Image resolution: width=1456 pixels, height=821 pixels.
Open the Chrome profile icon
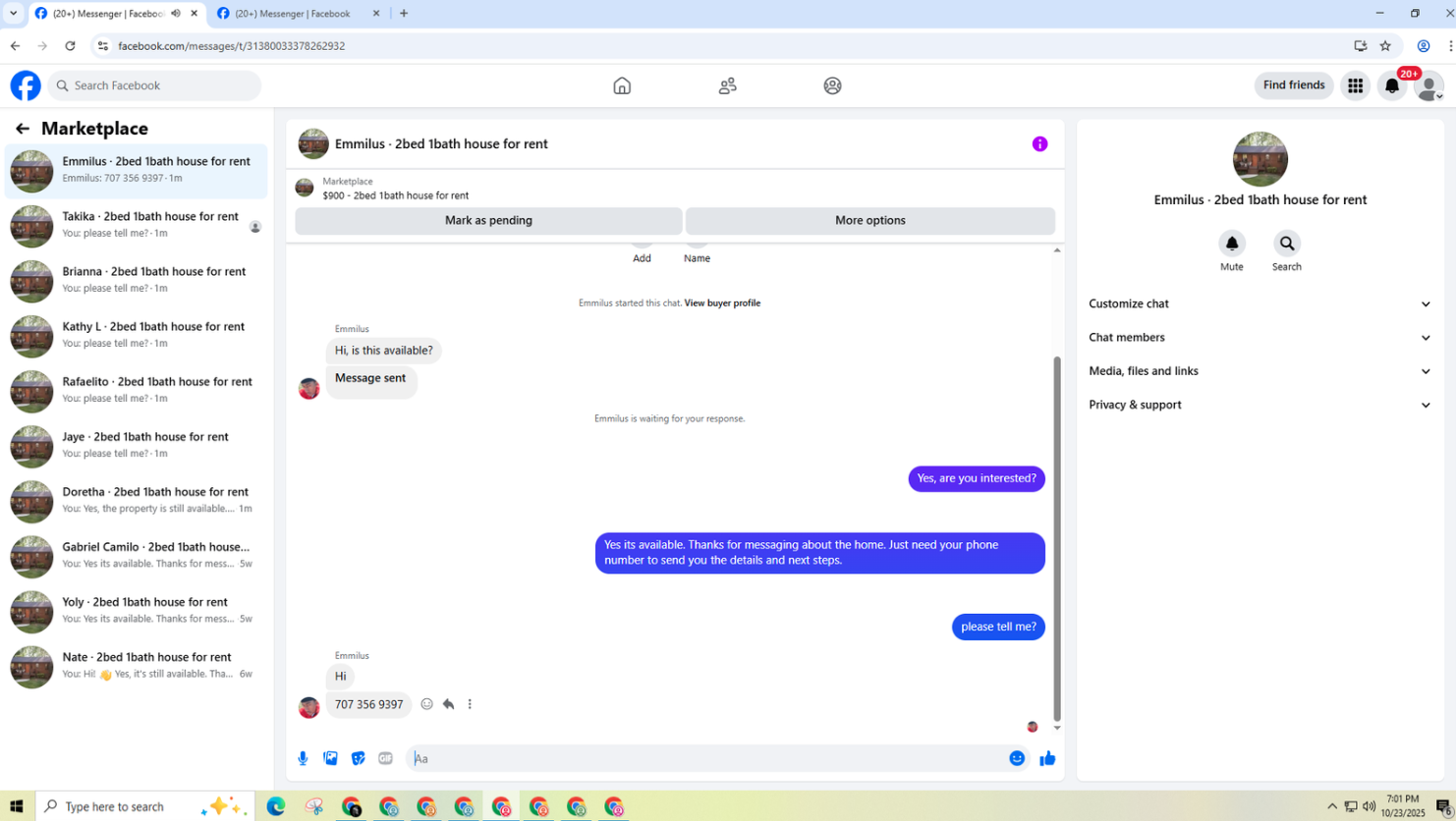pos(1423,46)
